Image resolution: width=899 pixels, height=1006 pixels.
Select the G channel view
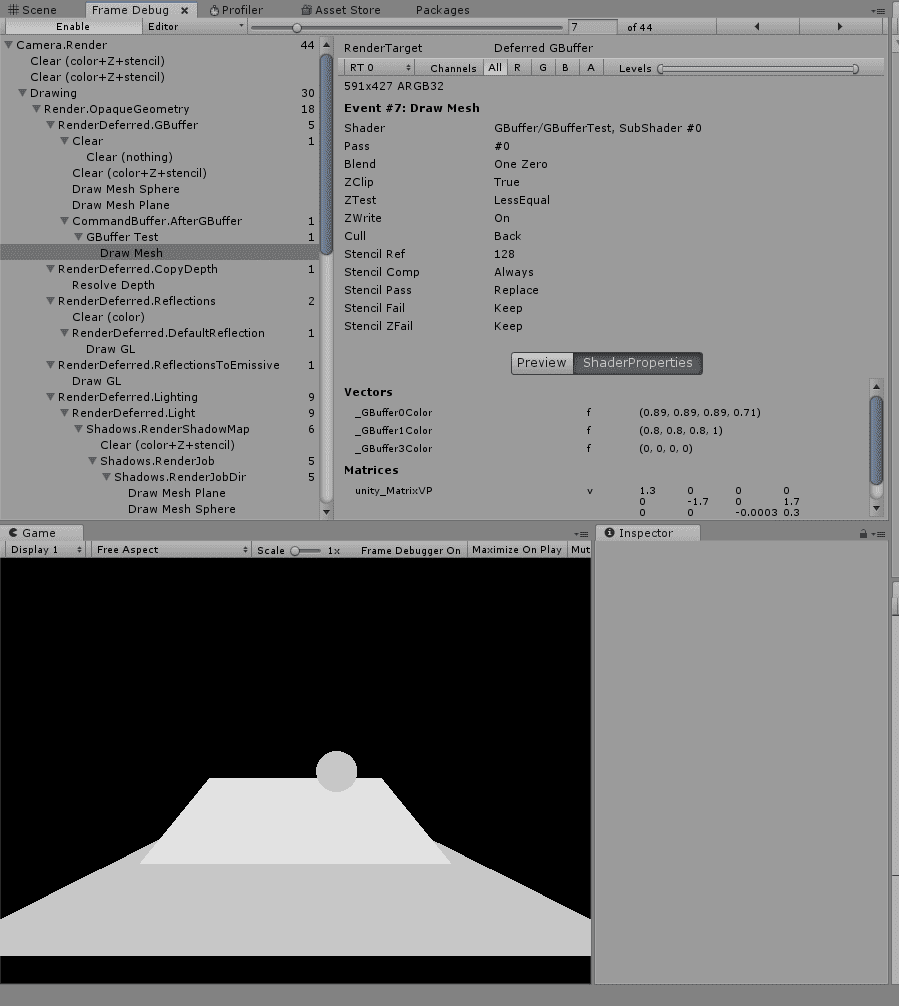pyautogui.click(x=542, y=68)
